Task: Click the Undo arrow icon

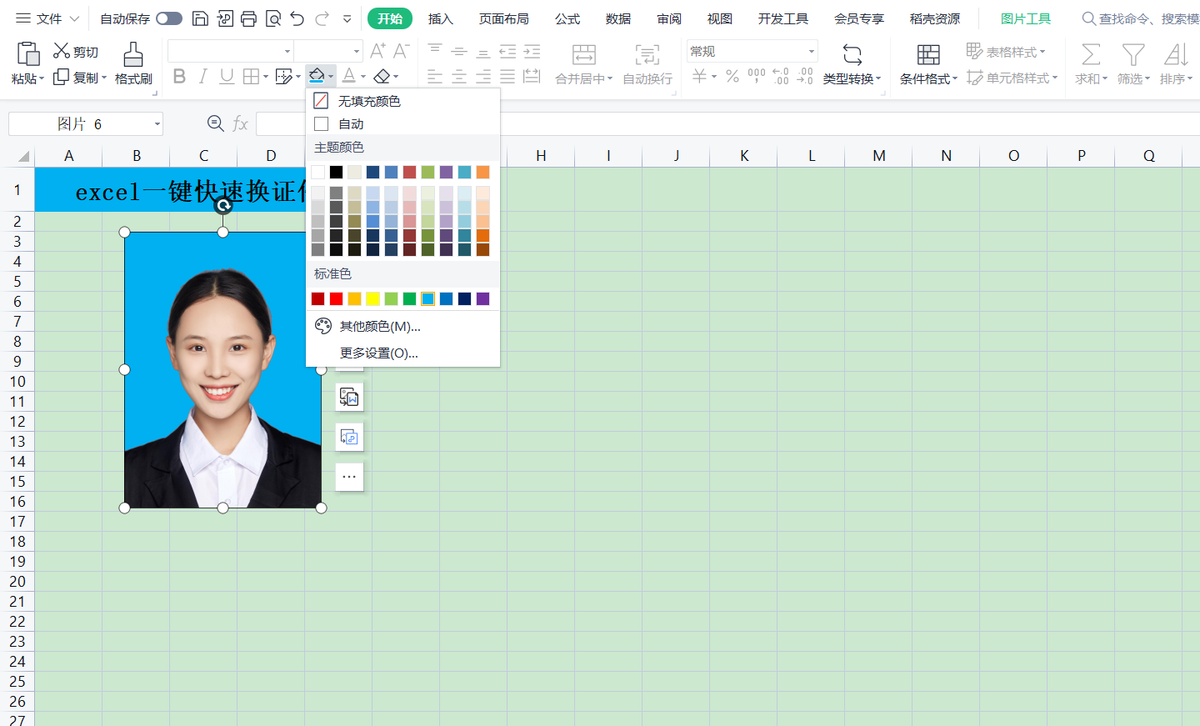Action: 297,19
